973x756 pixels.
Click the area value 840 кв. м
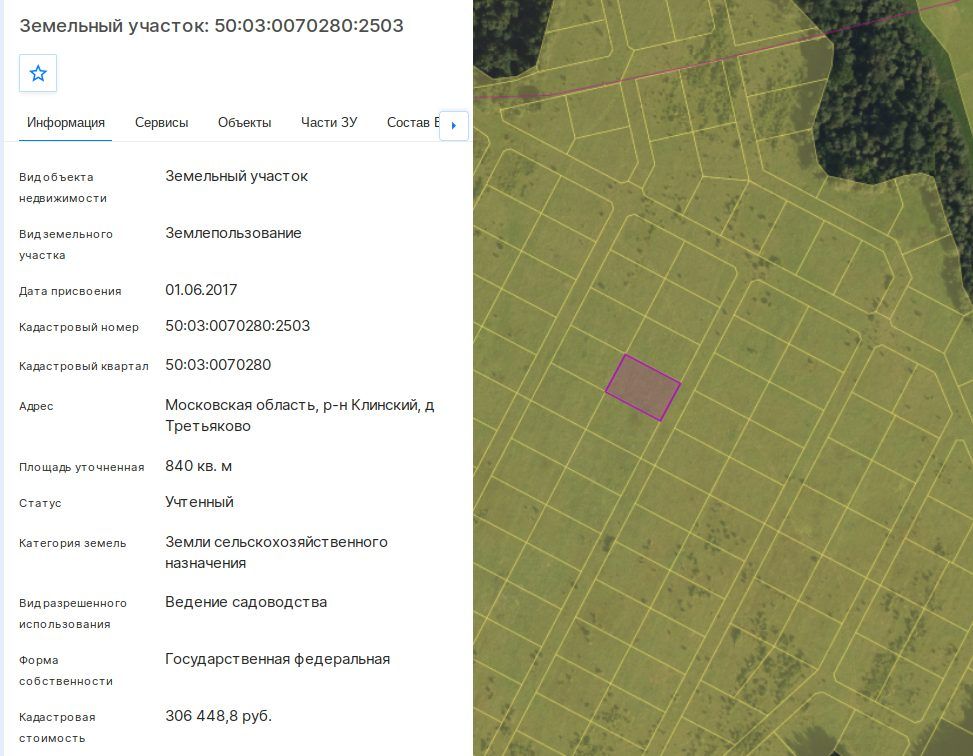199,466
